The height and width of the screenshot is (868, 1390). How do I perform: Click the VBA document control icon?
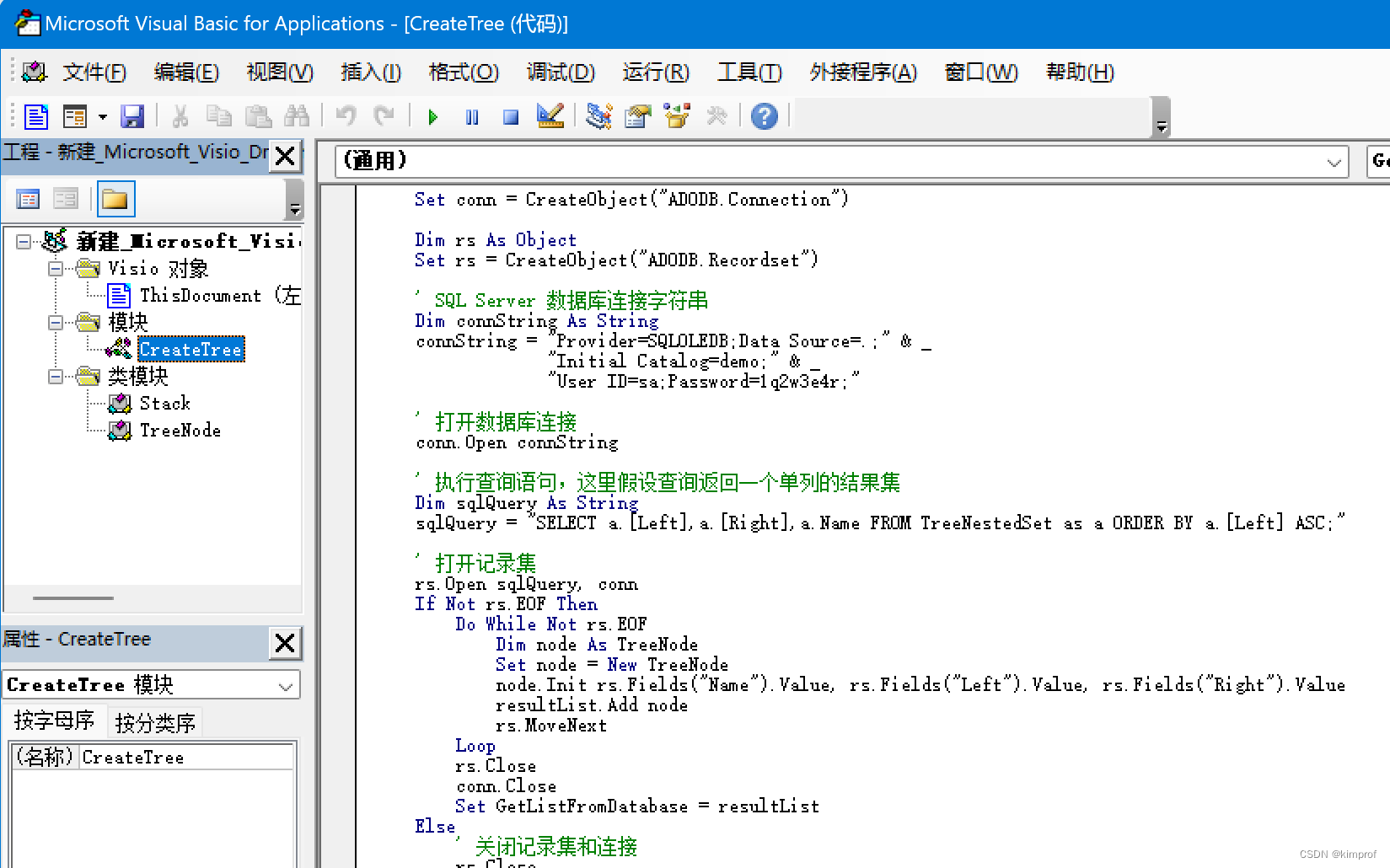(34, 72)
